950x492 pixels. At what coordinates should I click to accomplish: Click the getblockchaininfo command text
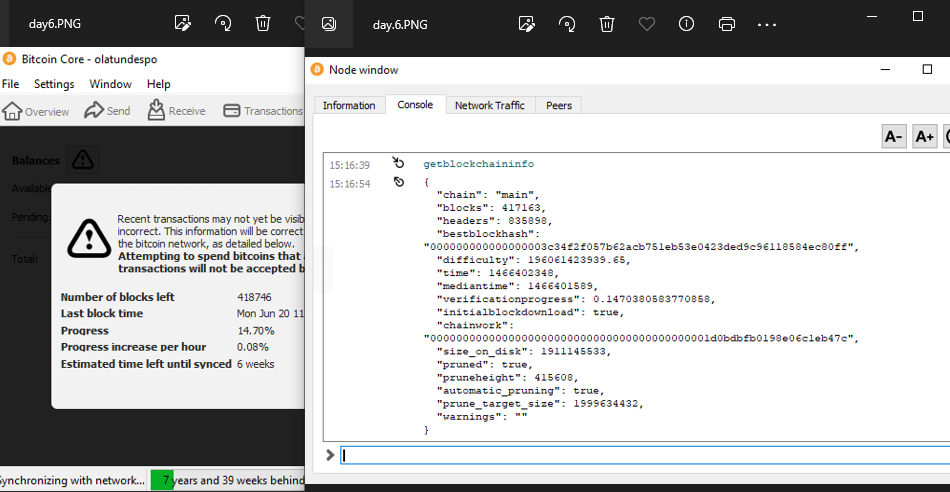tap(479, 164)
